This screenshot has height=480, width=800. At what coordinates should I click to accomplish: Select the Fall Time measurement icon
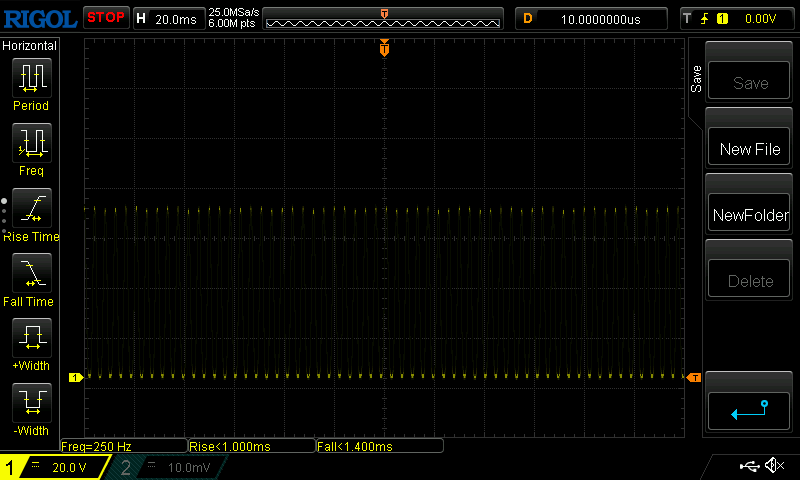32,272
